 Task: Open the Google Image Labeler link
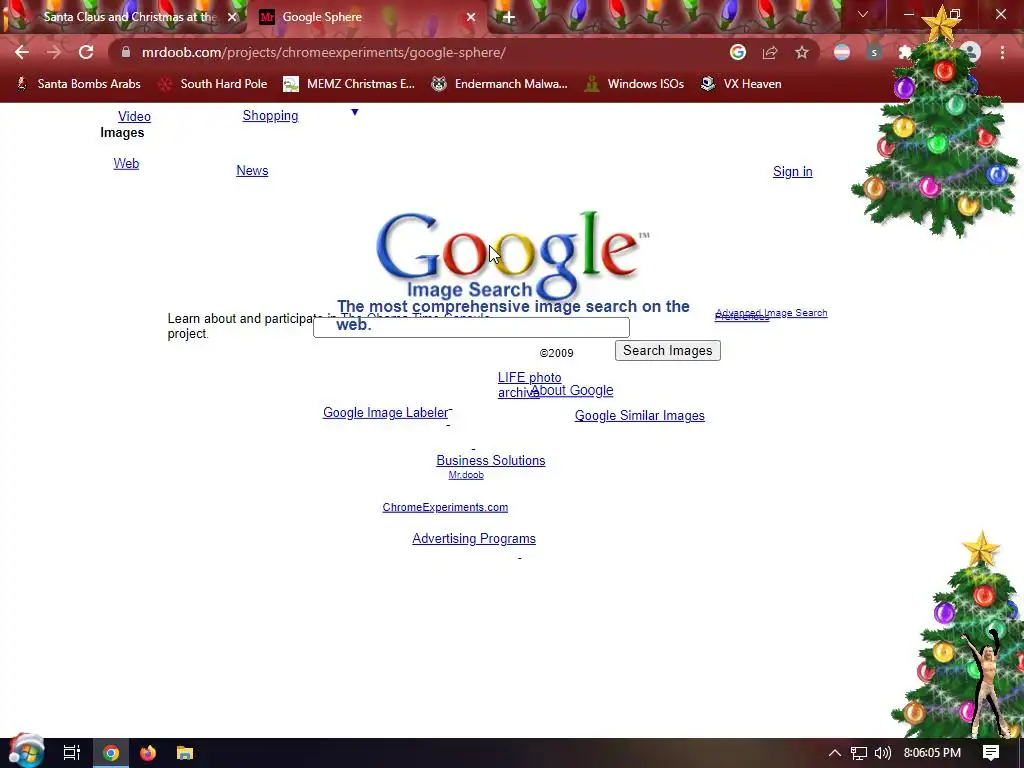coord(386,413)
